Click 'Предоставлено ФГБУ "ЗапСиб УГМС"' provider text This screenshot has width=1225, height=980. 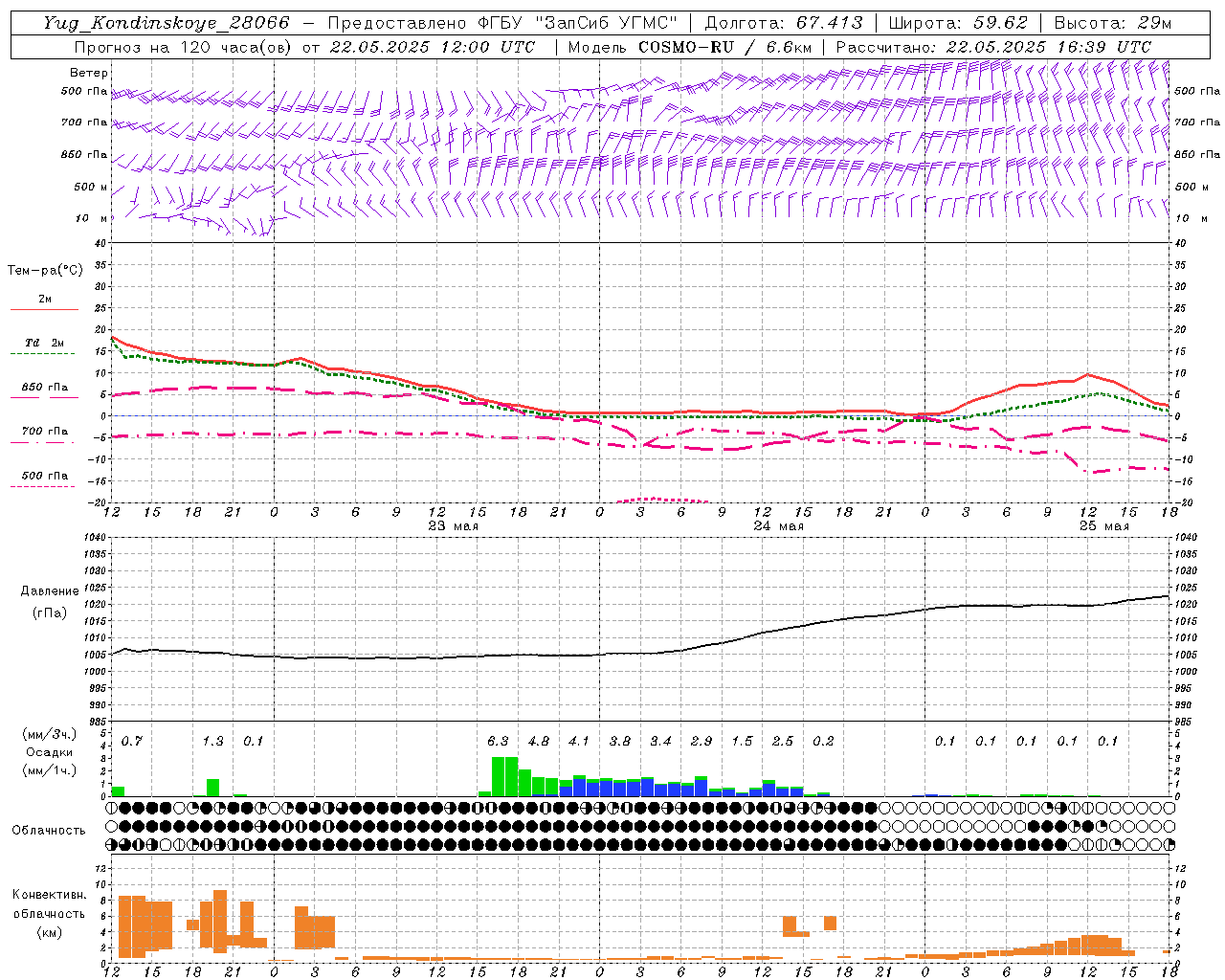(x=501, y=23)
